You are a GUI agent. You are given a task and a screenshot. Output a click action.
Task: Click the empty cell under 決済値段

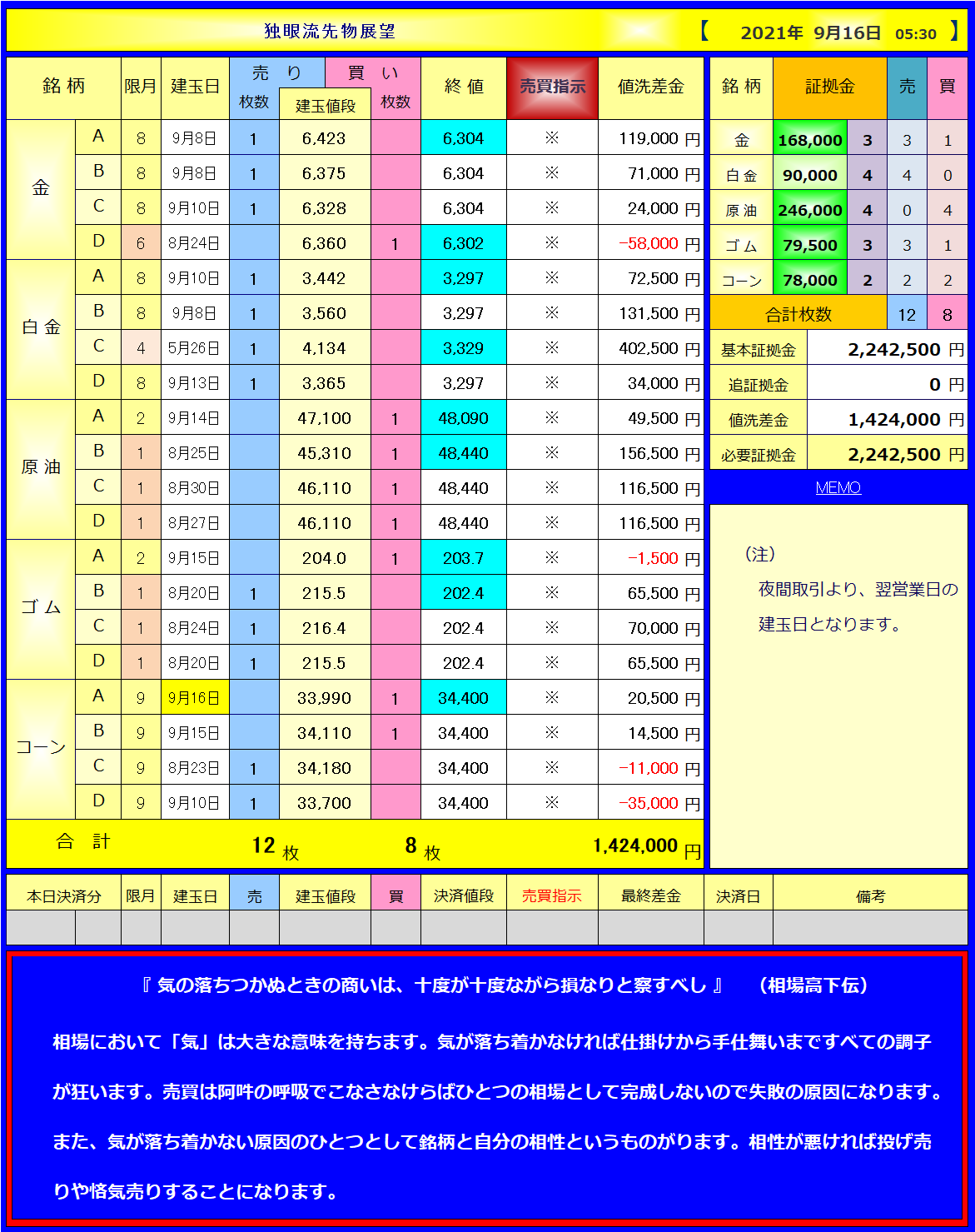click(464, 928)
